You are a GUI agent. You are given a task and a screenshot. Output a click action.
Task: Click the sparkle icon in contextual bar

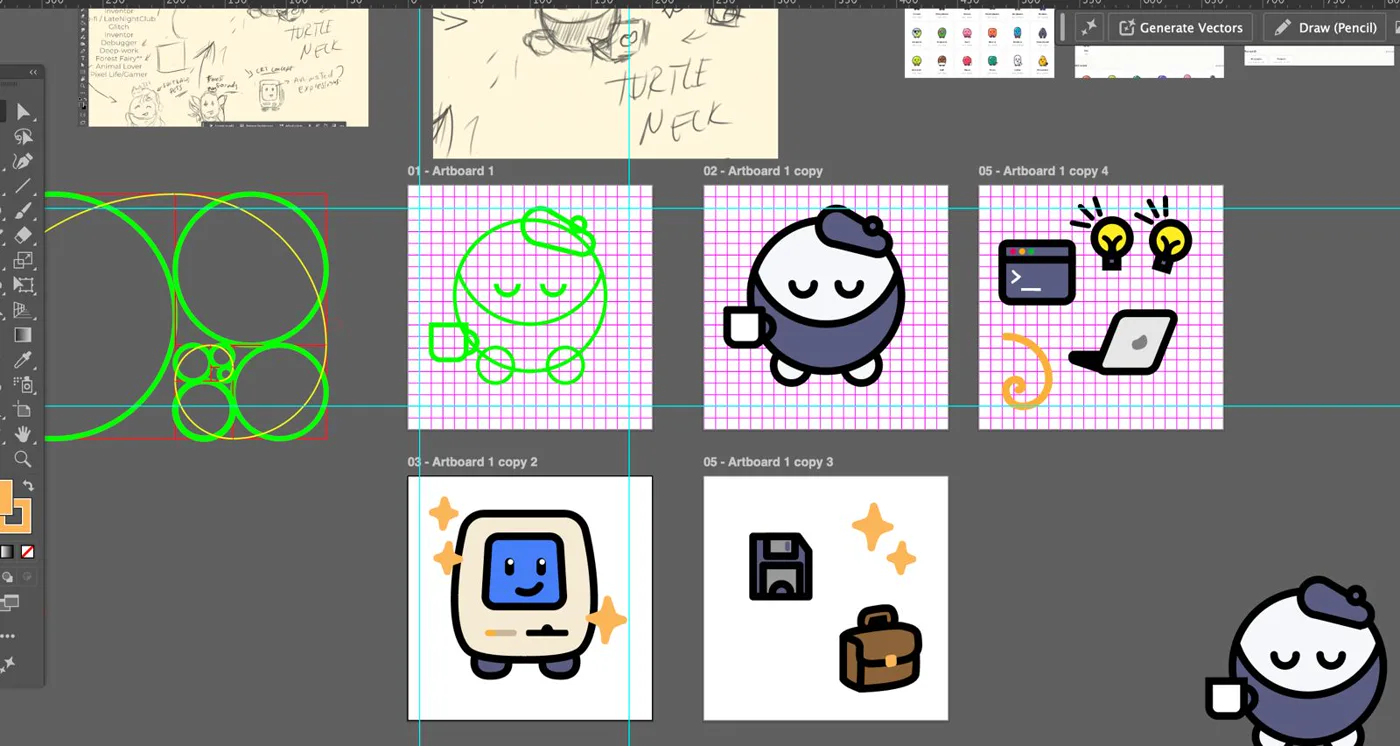[x=1089, y=27]
